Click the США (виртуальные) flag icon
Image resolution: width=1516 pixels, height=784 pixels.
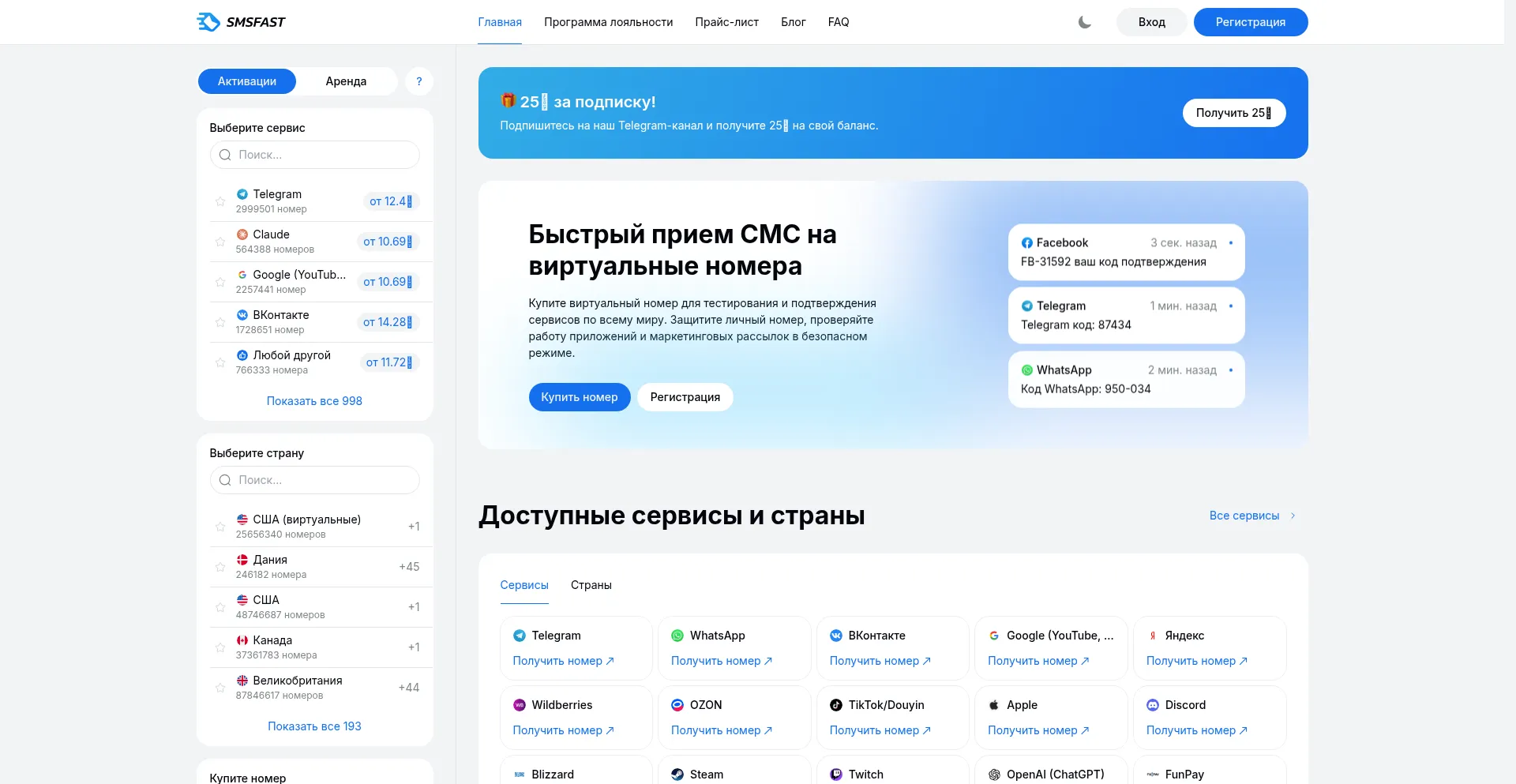242,520
